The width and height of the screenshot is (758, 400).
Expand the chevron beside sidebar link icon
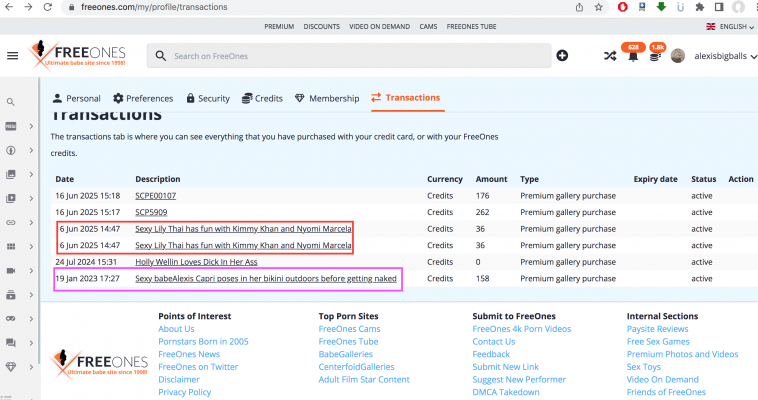31,222
